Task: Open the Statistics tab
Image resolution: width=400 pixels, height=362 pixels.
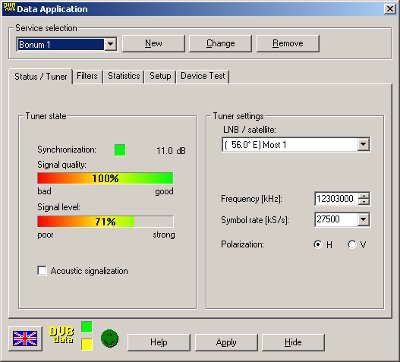Action: pyautogui.click(x=124, y=76)
